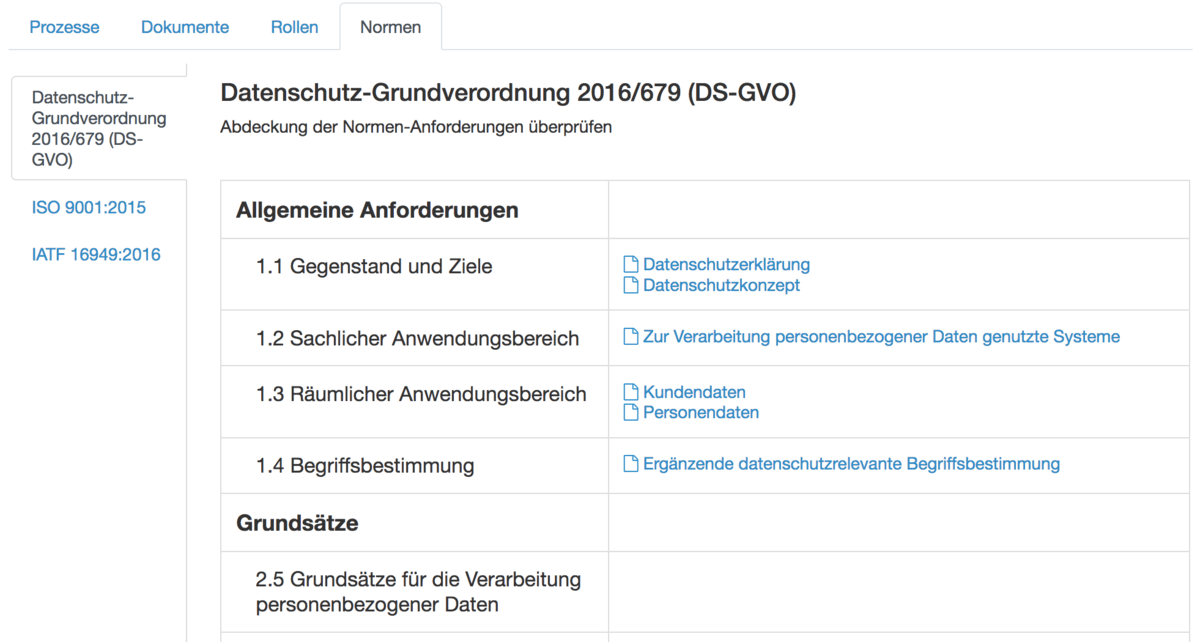Click the file icon next to Datenschutzkonzept
This screenshot has height=642, width=1200.
pos(630,285)
